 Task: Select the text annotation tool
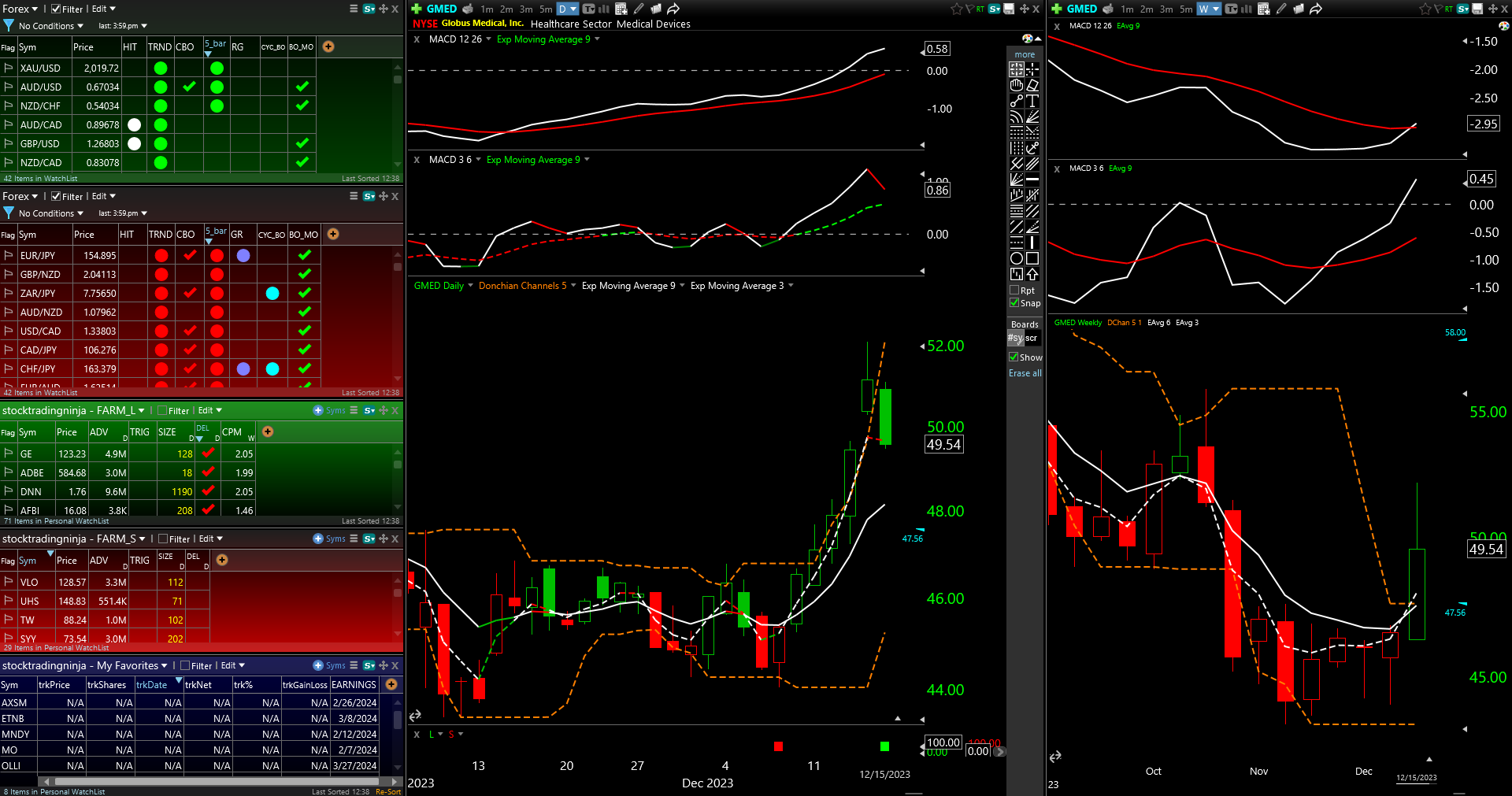point(1032,101)
